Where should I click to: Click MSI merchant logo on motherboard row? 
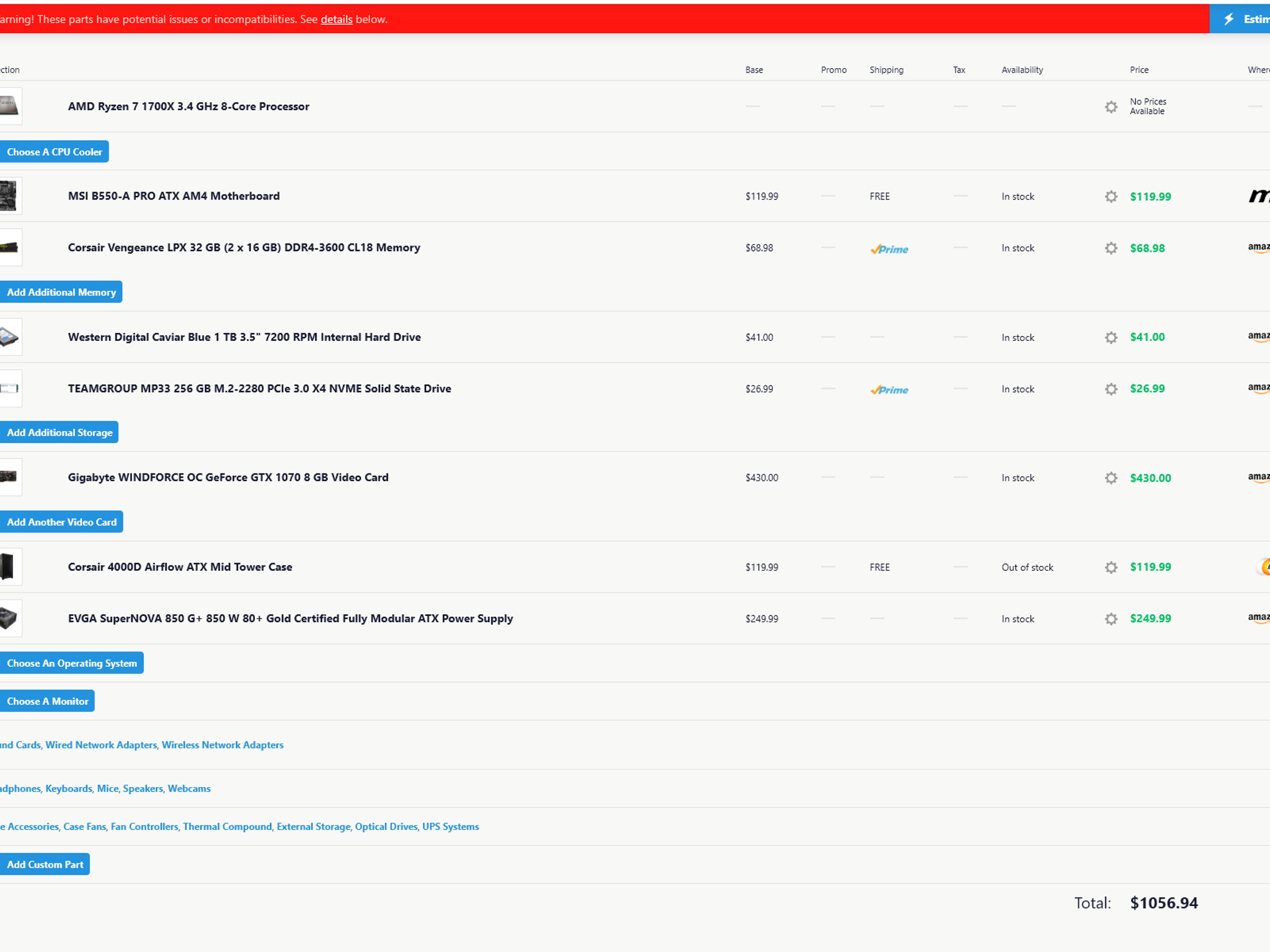tap(1259, 196)
